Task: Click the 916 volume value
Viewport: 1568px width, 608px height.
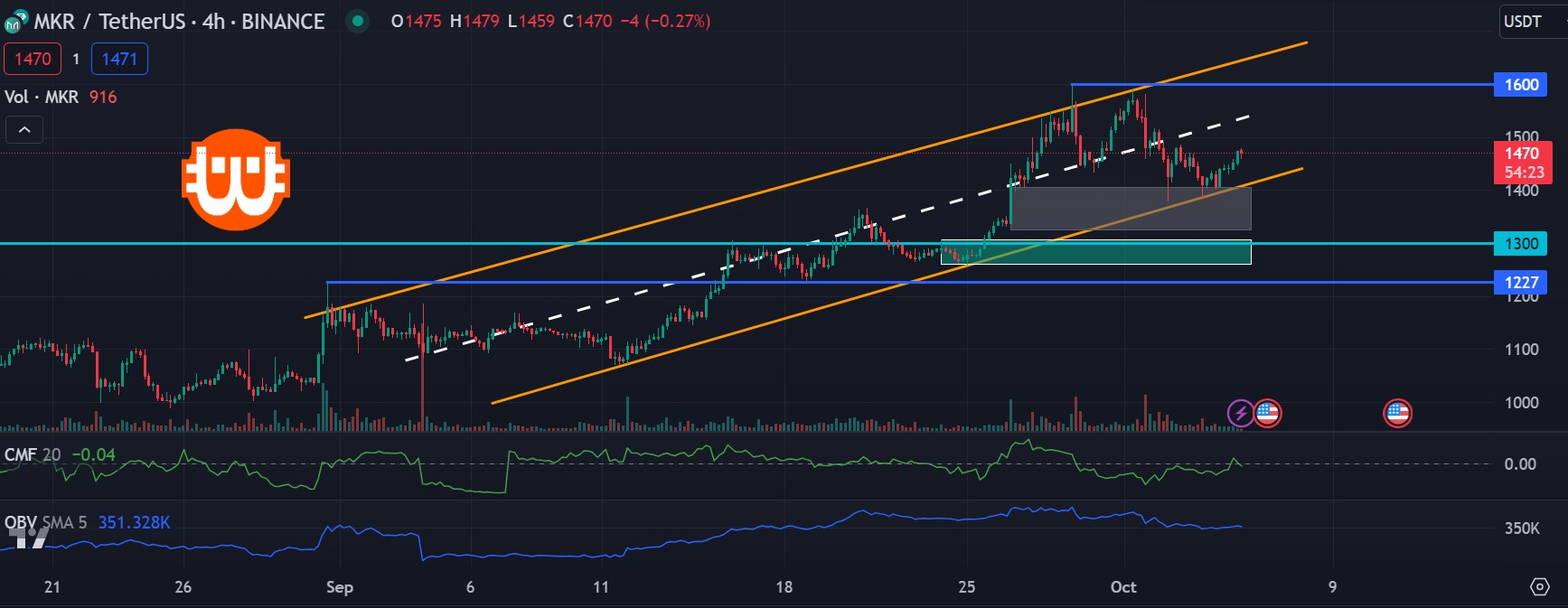Action: [x=103, y=97]
